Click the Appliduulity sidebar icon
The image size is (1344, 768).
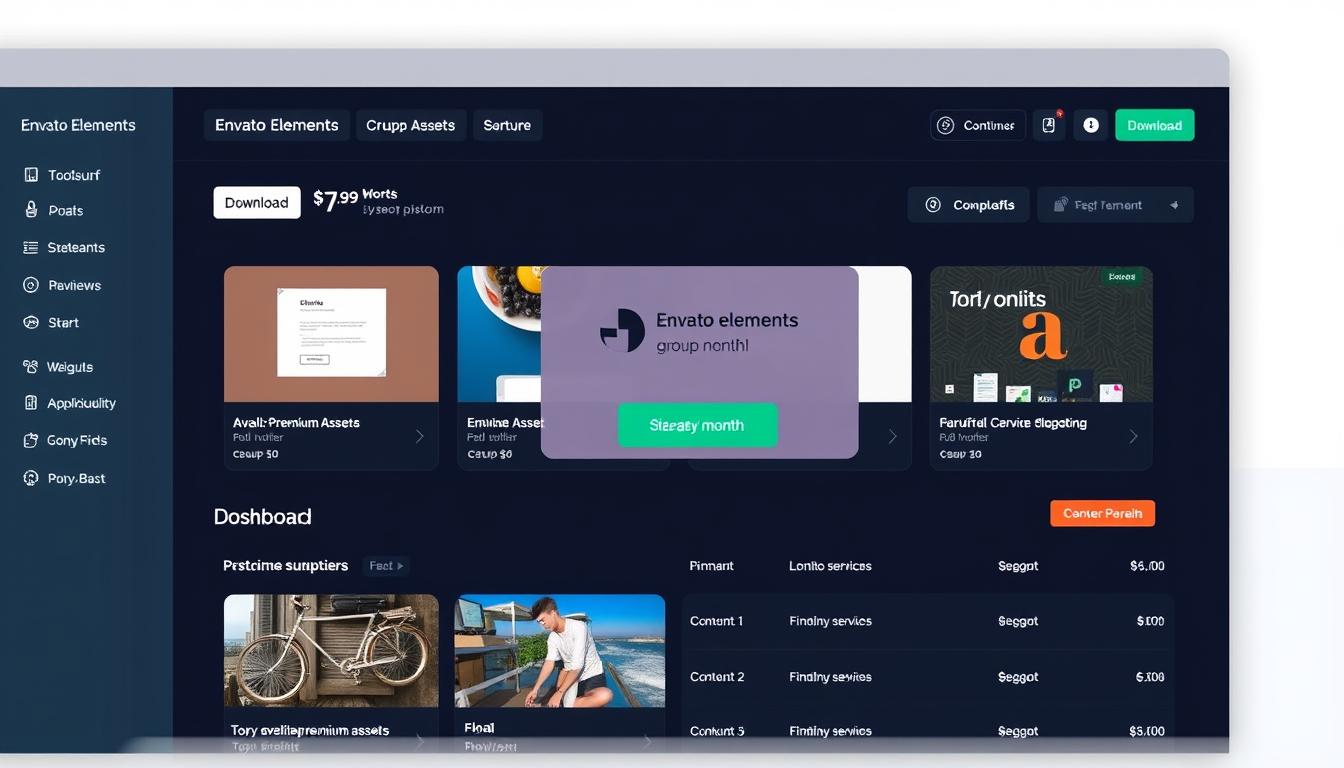click(x=31, y=403)
